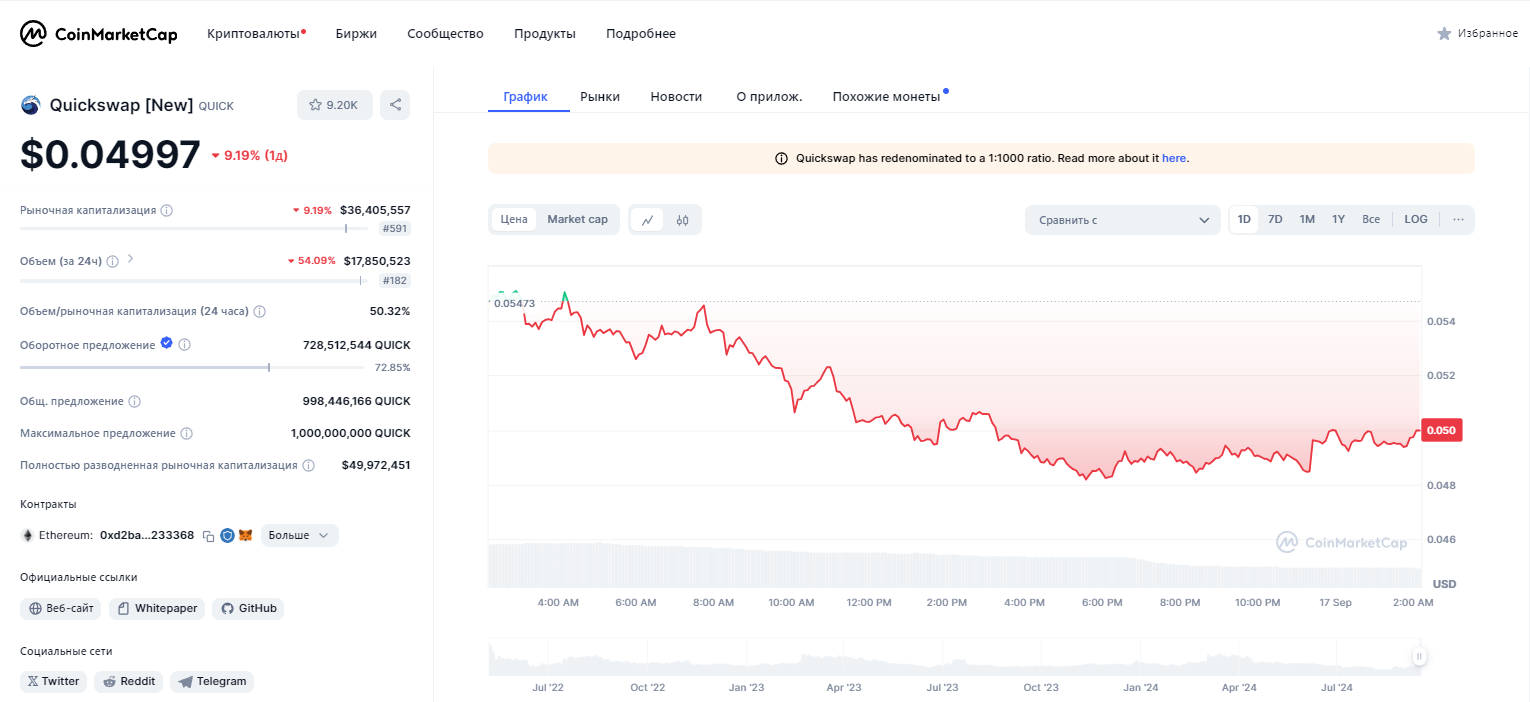Click the $0.04997 price text
The height and width of the screenshot is (702, 1530).
tap(110, 155)
